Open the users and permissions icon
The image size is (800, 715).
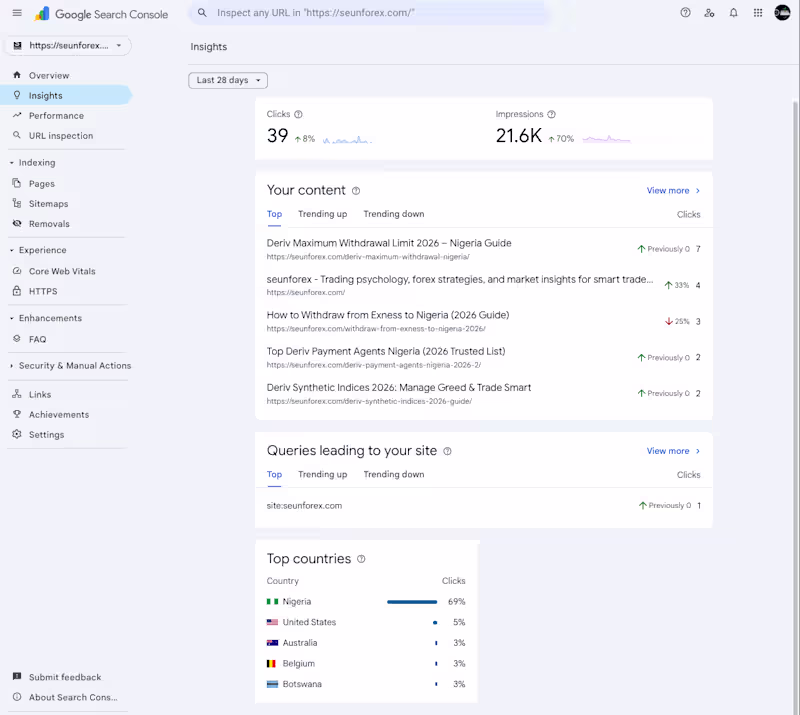tap(709, 13)
